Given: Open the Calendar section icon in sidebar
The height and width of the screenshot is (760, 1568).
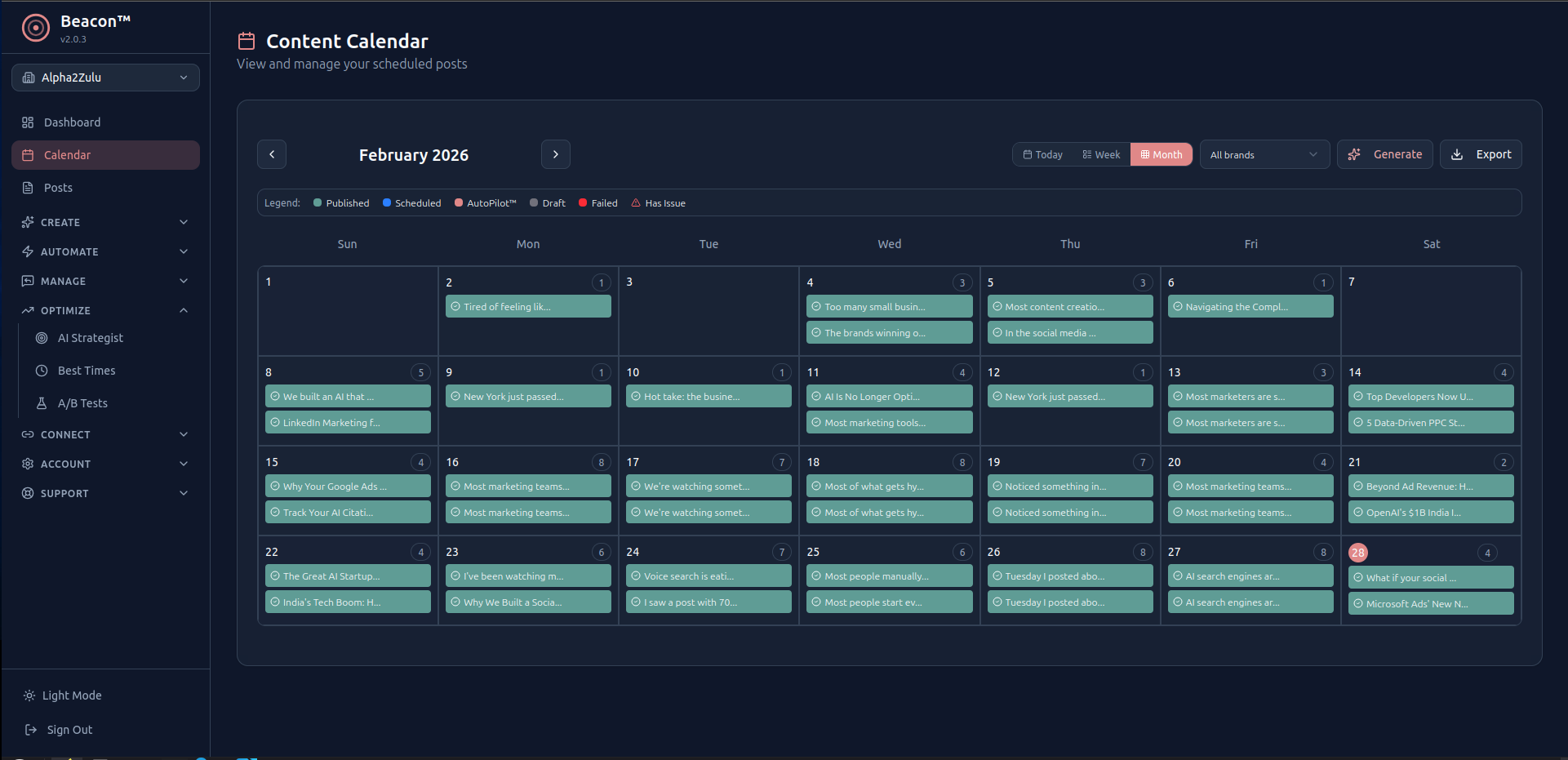Looking at the screenshot, I should point(28,154).
